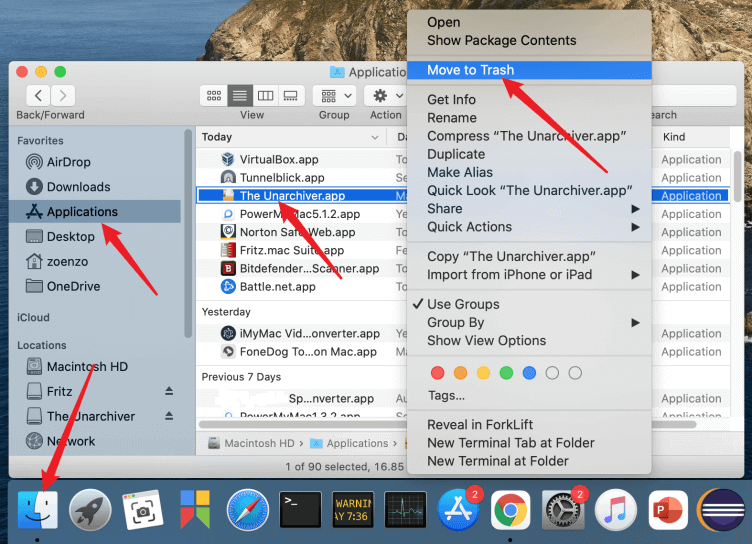The image size is (752, 544).
Task: Click Downloads in the sidebar
Action: [x=78, y=187]
